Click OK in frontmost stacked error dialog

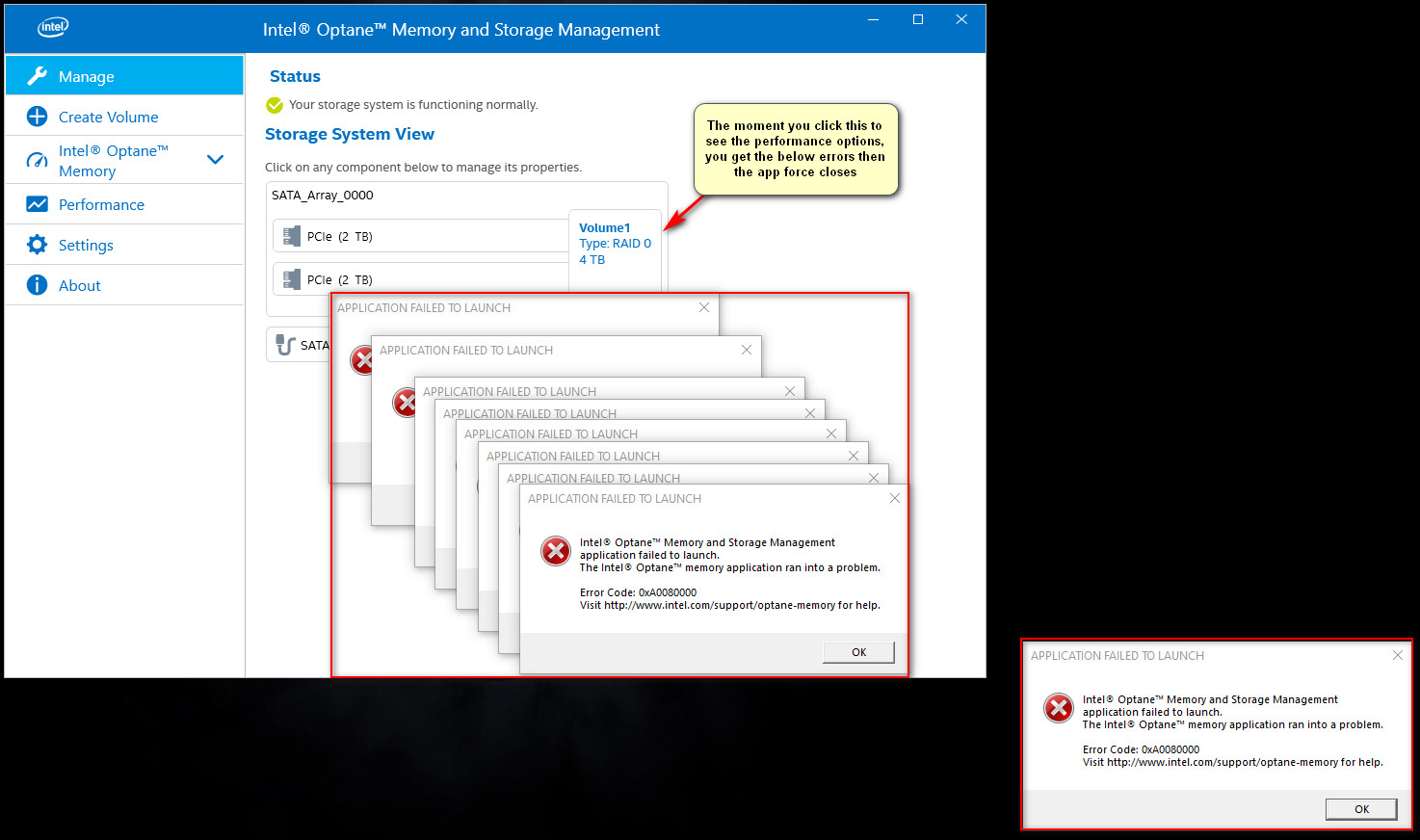pyautogui.click(x=858, y=652)
